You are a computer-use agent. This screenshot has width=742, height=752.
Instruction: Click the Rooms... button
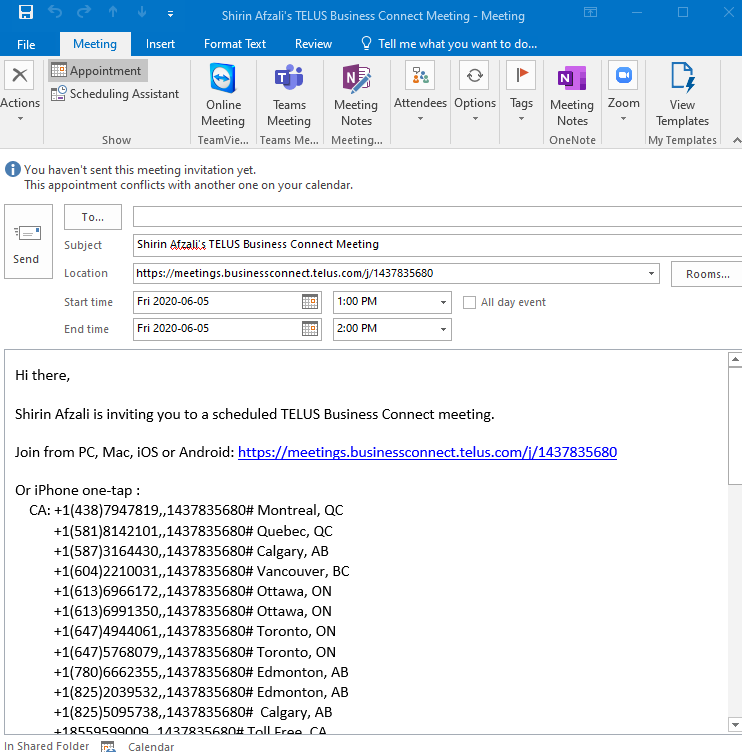[707, 274]
